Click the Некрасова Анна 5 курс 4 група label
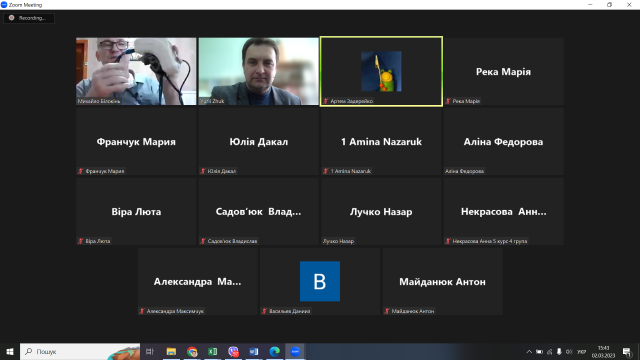 pyautogui.click(x=490, y=241)
